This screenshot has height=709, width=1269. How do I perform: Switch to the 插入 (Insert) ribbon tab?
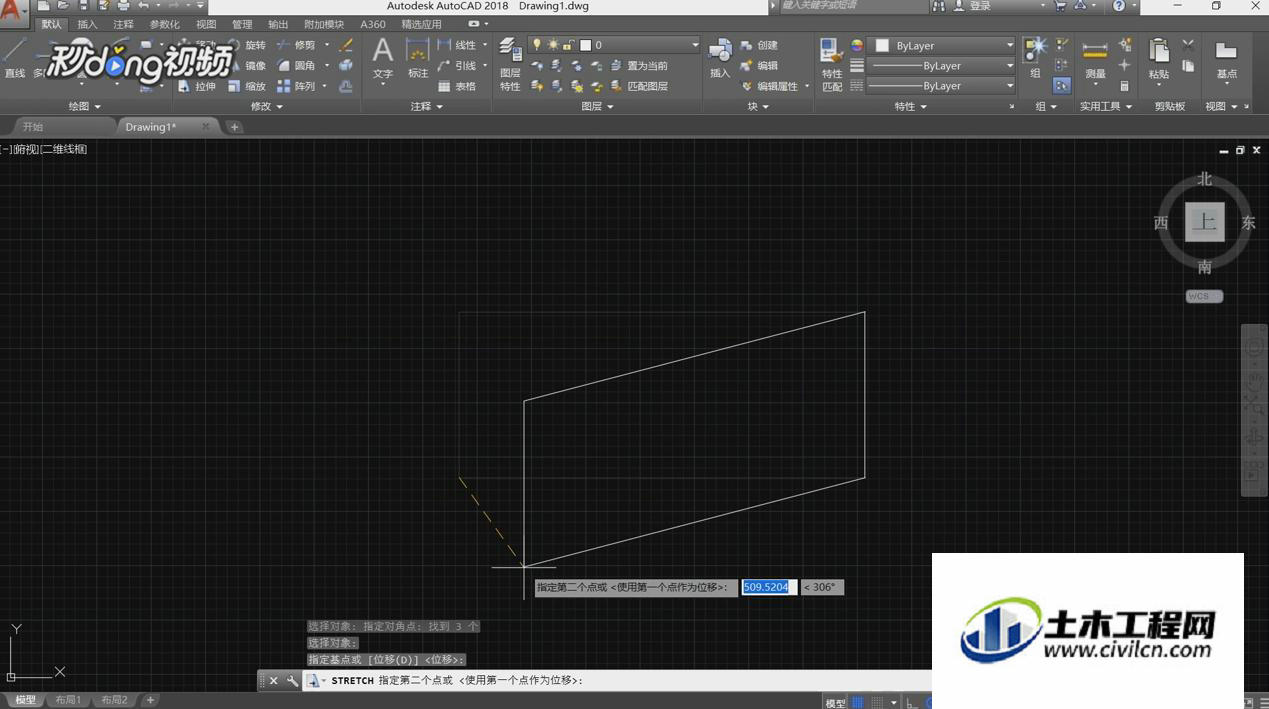coord(87,24)
